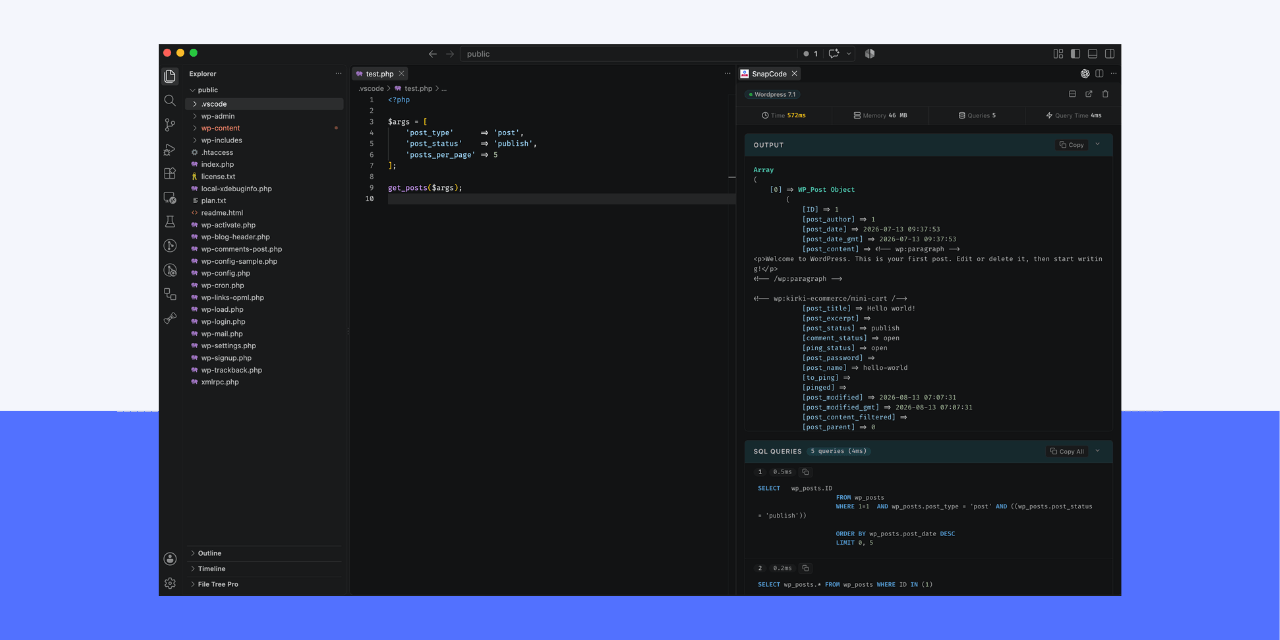Click code line 9 get_posts($args)
Image resolution: width=1280 pixels, height=640 pixels.
425,187
